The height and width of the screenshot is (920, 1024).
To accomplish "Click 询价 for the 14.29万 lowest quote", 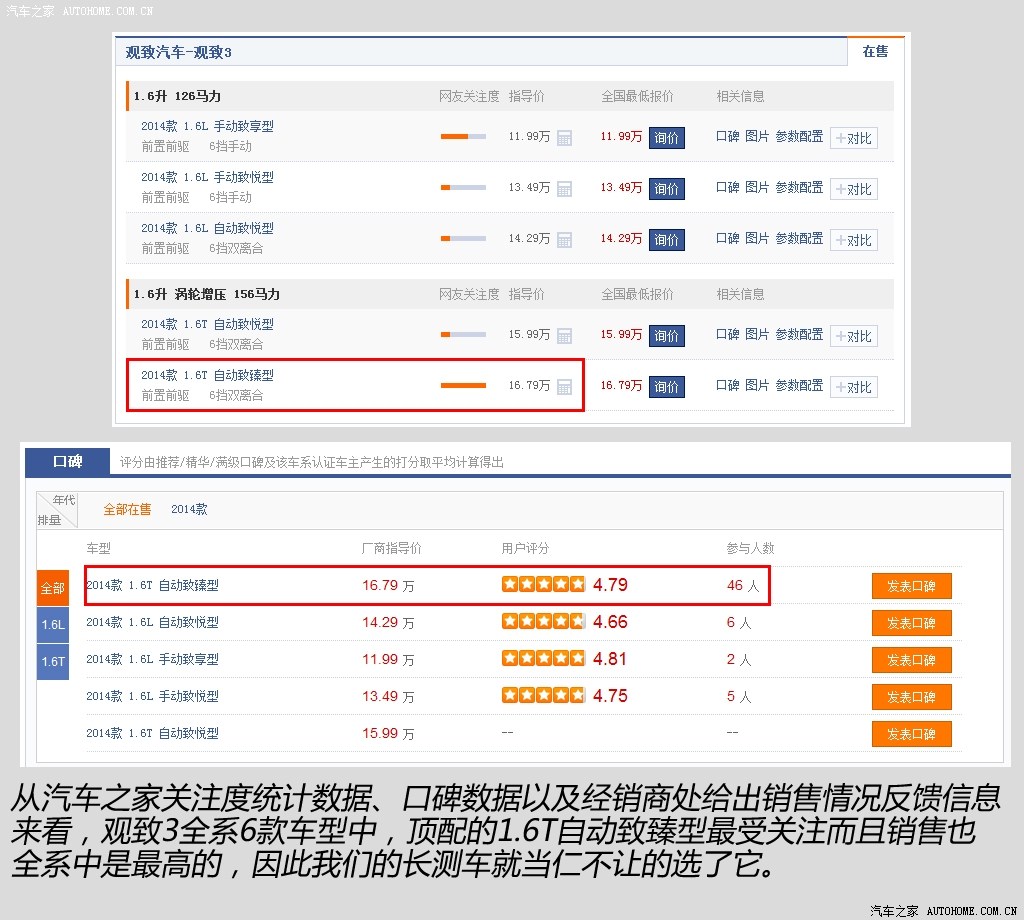I will [667, 240].
